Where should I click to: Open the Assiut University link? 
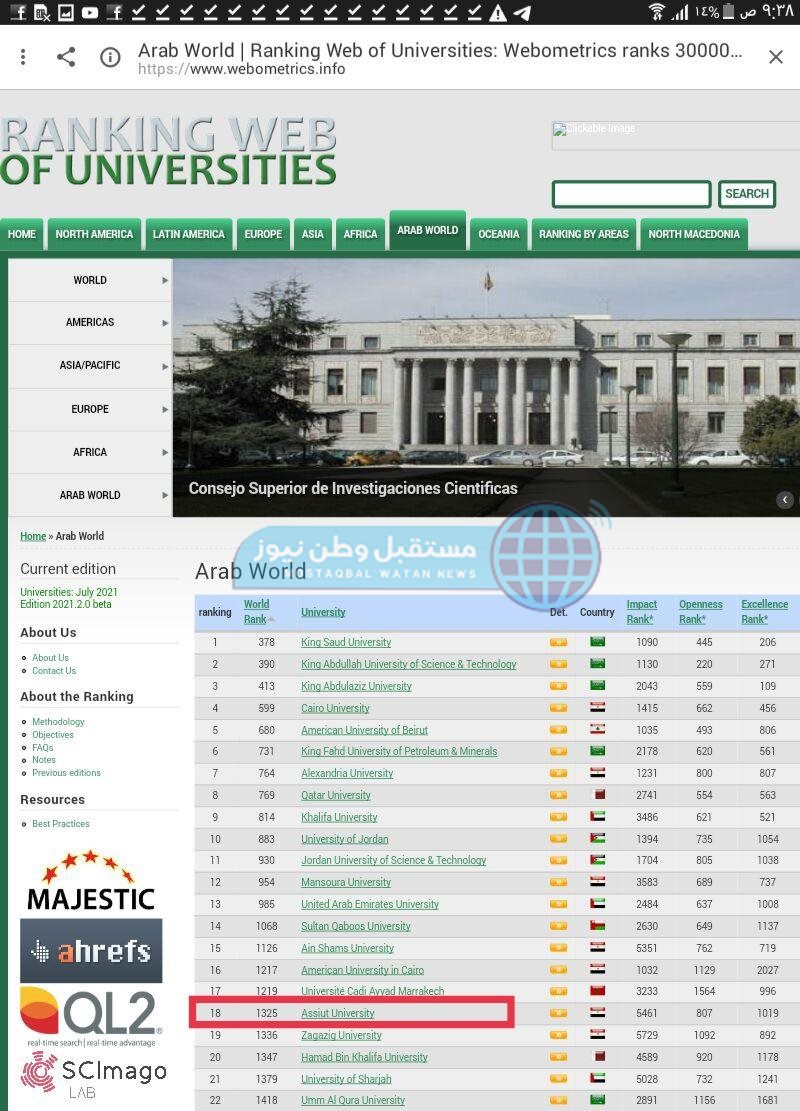[338, 1013]
